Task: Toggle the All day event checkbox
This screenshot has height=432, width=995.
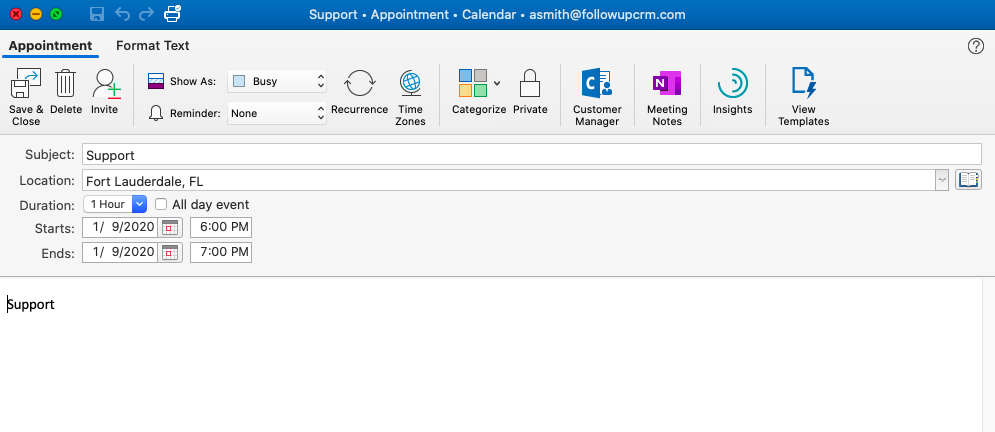Action: [161, 204]
